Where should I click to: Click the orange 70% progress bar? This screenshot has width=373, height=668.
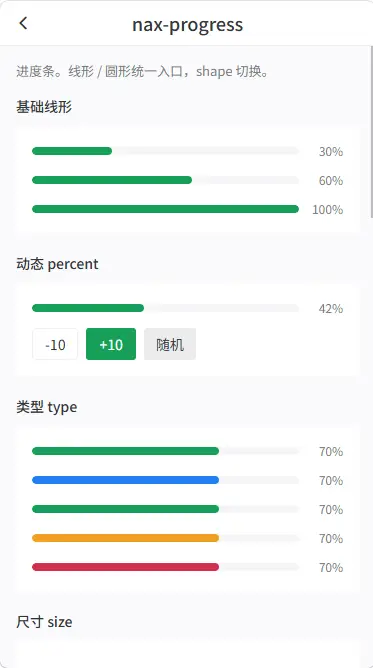[166, 538]
